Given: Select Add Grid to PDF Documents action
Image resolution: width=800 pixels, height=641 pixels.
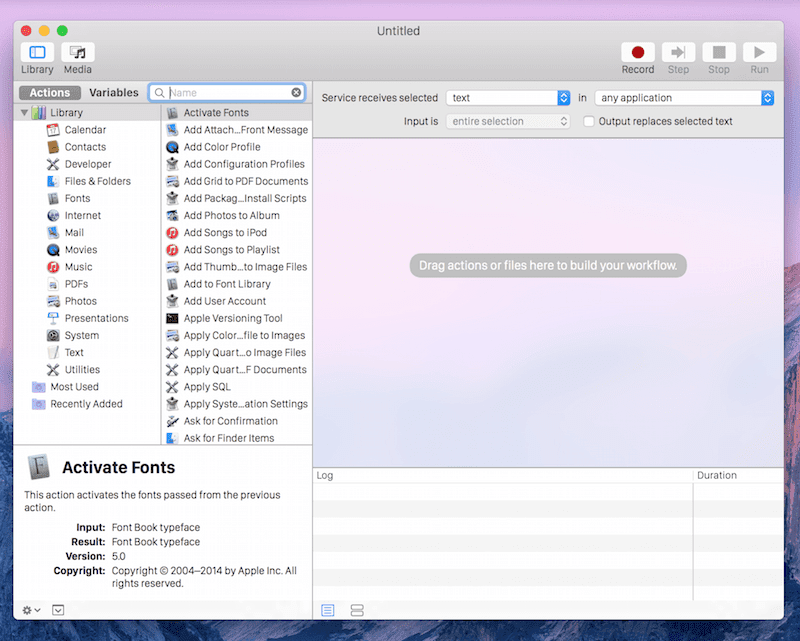Looking at the screenshot, I should pos(237,181).
